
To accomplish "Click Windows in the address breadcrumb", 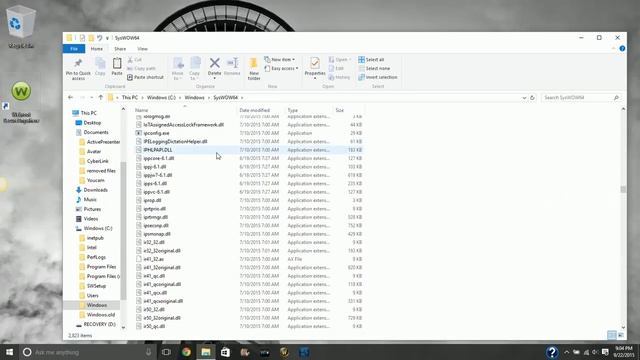I will tap(194, 98).
